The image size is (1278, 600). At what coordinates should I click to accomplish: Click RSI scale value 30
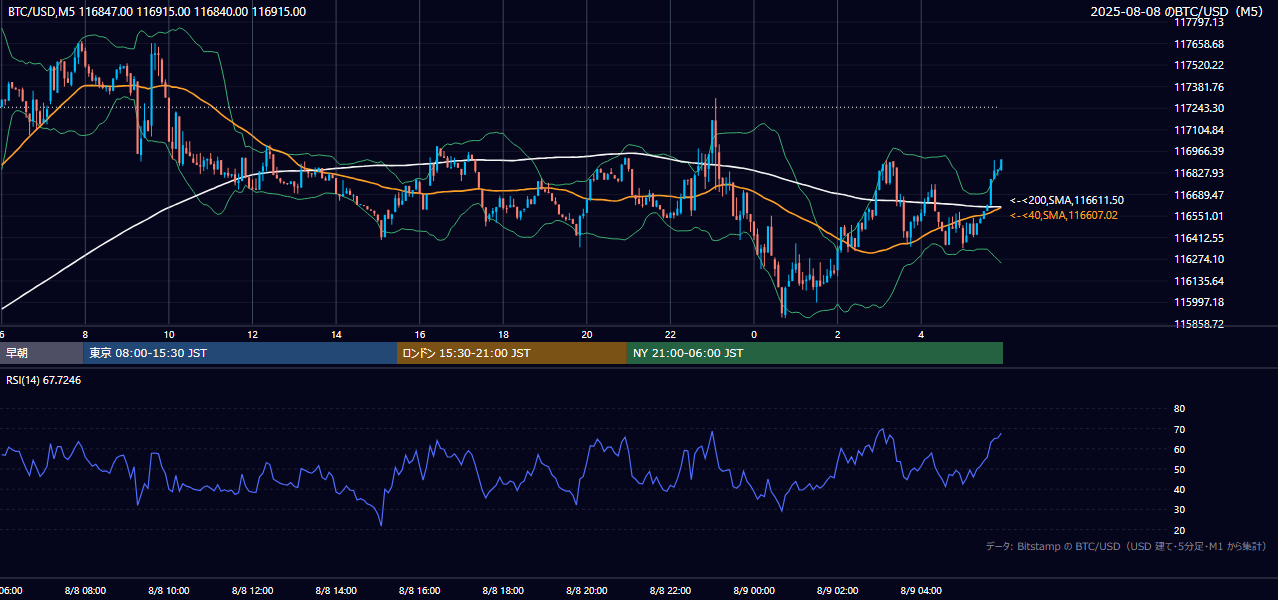[x=1179, y=510]
